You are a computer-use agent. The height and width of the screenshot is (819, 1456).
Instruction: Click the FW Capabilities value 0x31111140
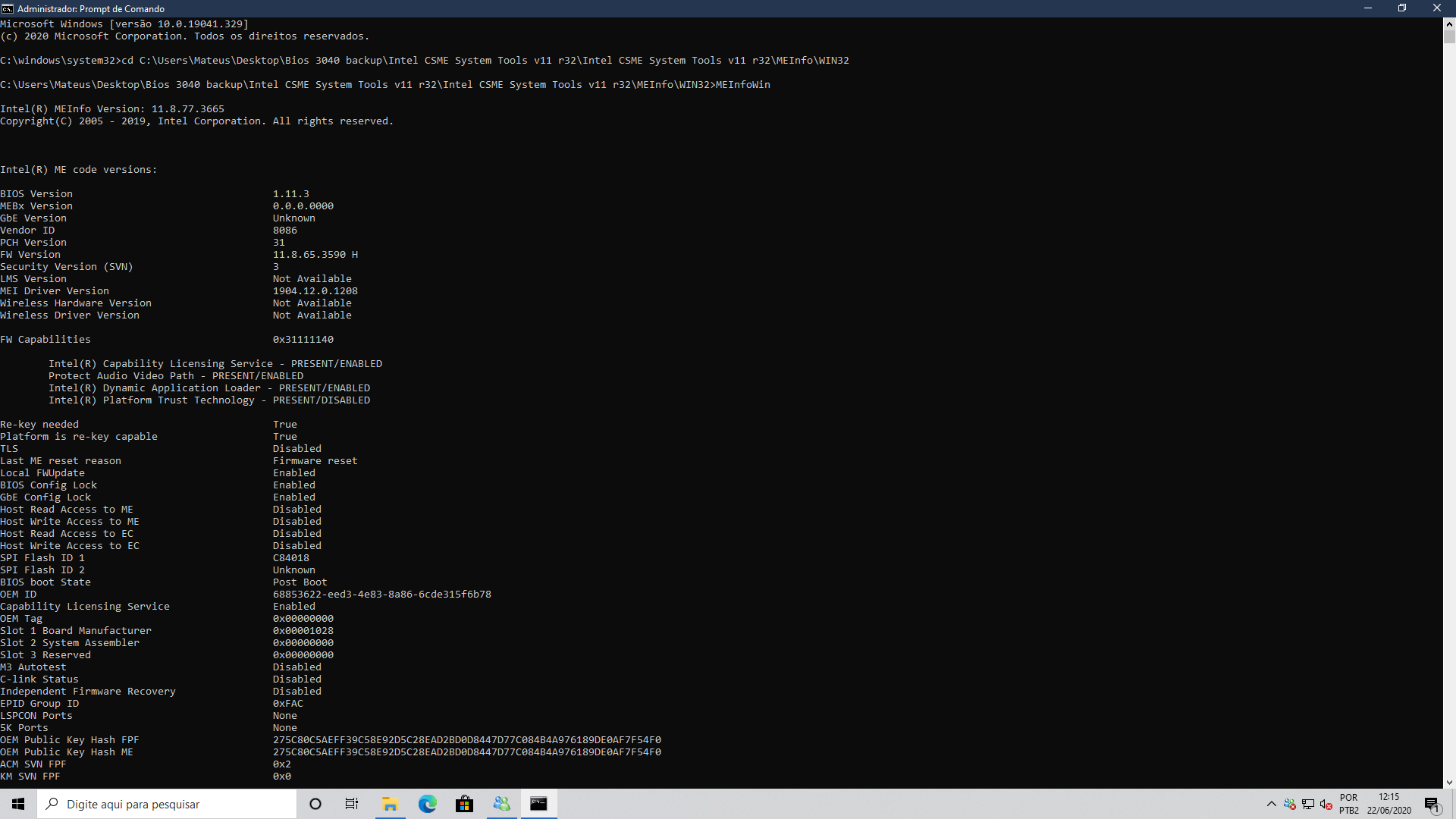pos(303,340)
